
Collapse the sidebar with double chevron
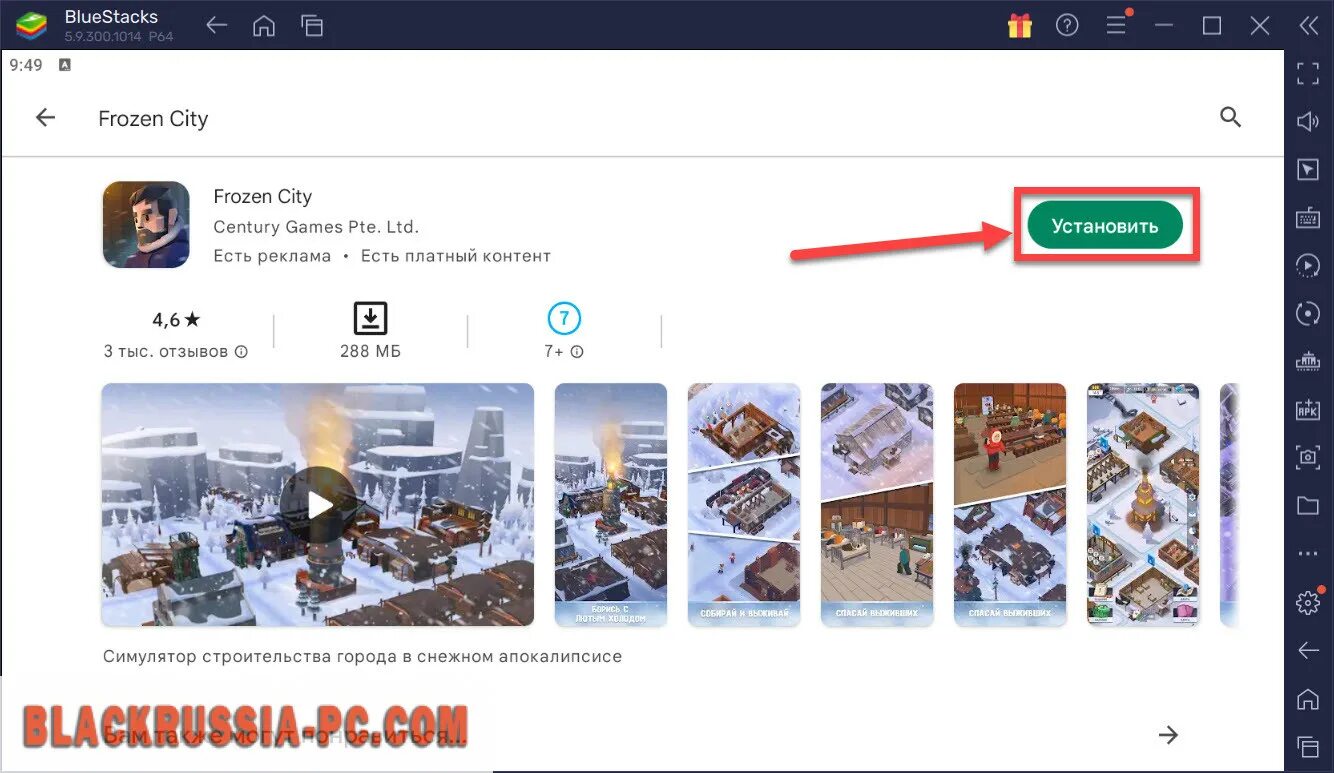pos(1309,26)
